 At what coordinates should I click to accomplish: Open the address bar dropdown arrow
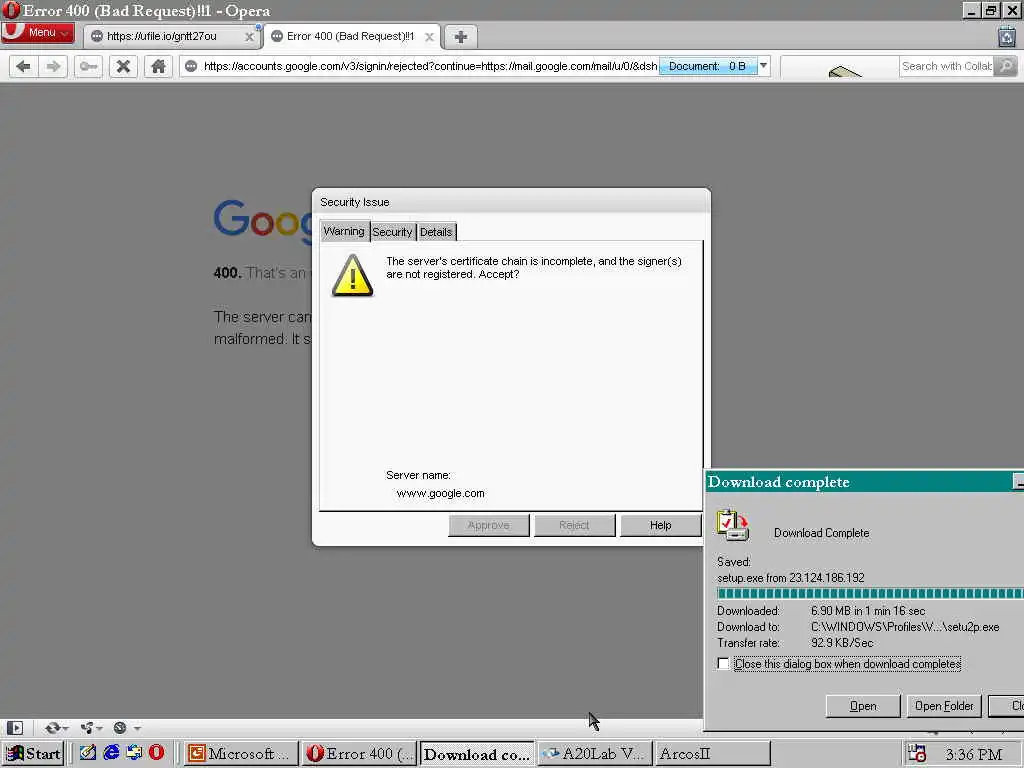tap(763, 66)
